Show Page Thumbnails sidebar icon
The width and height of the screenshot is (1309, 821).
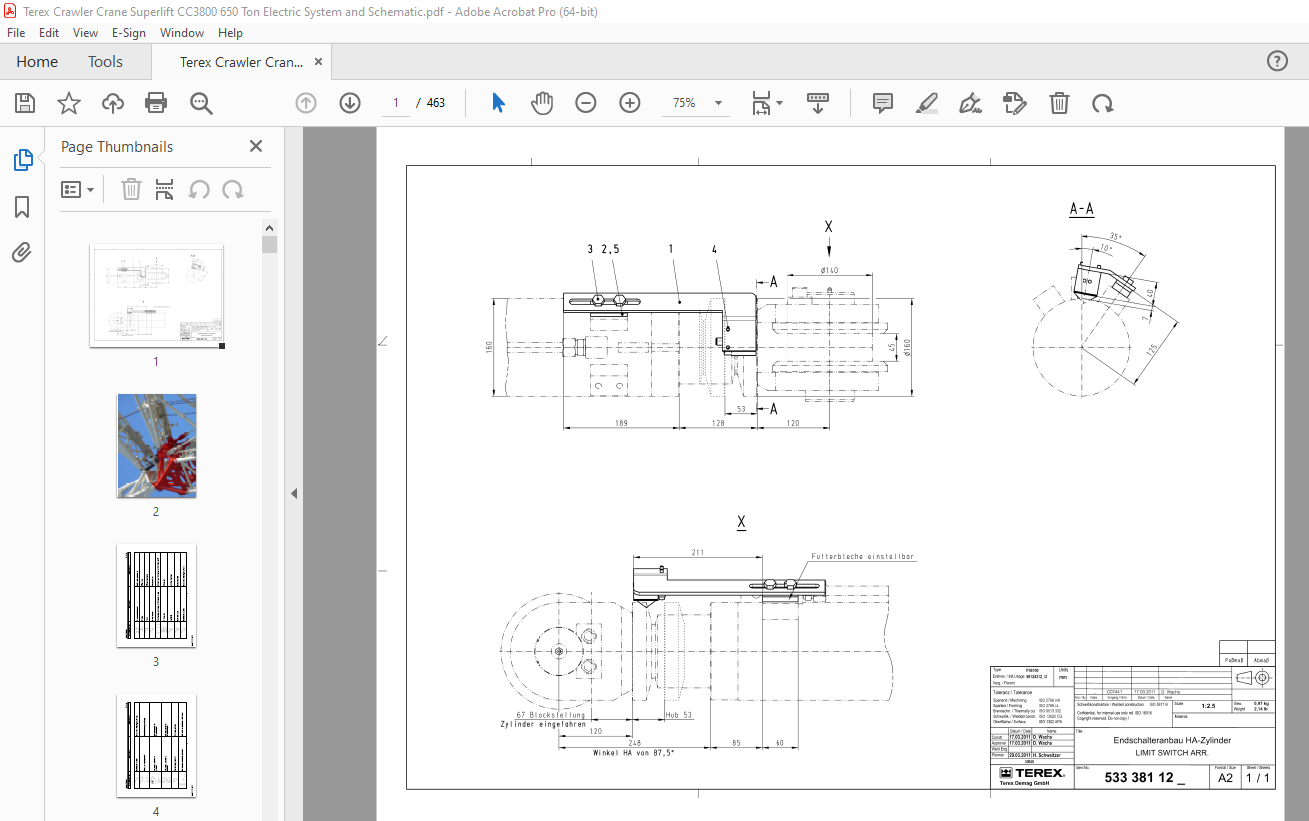click(x=22, y=160)
